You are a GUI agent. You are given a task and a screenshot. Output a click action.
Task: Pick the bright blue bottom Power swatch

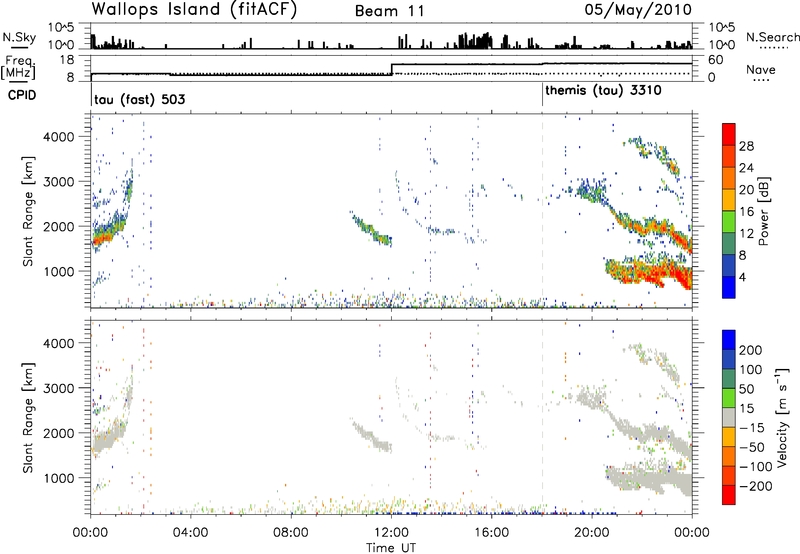point(729,287)
